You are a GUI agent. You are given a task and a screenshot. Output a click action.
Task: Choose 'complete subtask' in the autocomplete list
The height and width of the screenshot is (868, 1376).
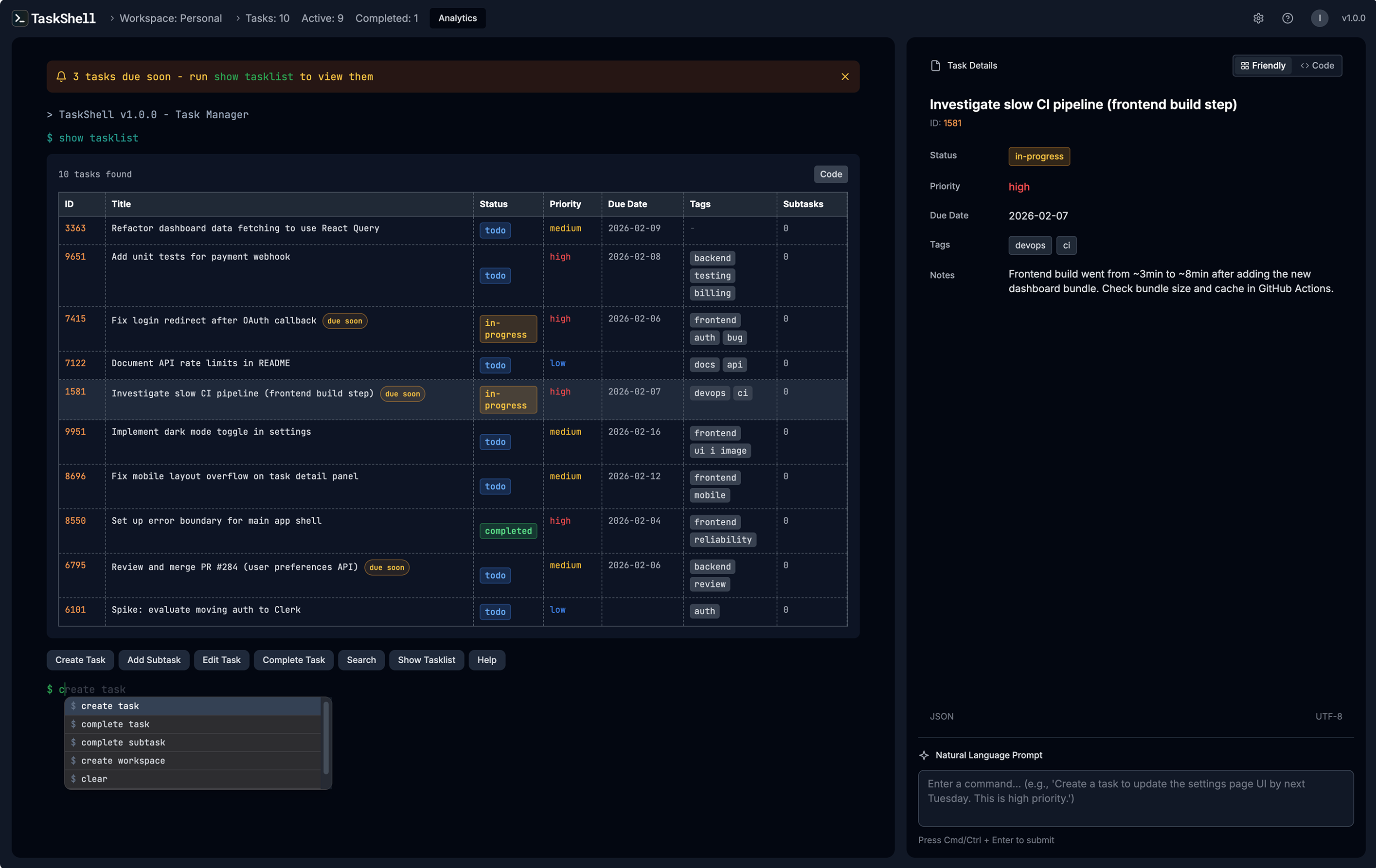tap(123, 742)
